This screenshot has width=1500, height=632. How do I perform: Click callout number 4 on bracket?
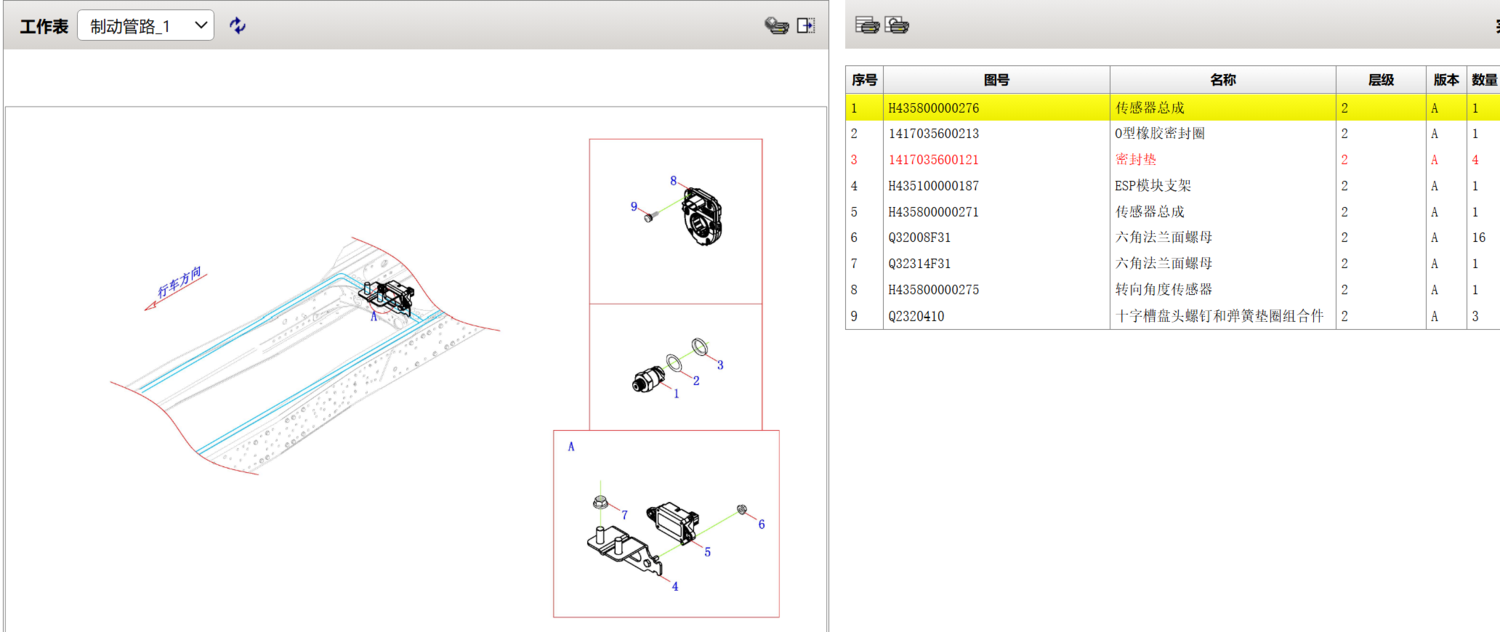(675, 587)
